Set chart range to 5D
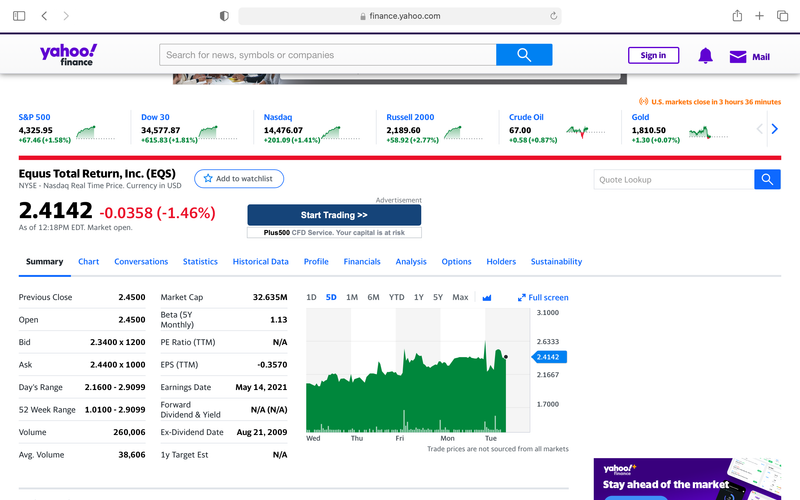This screenshot has width=800, height=500. [x=331, y=297]
